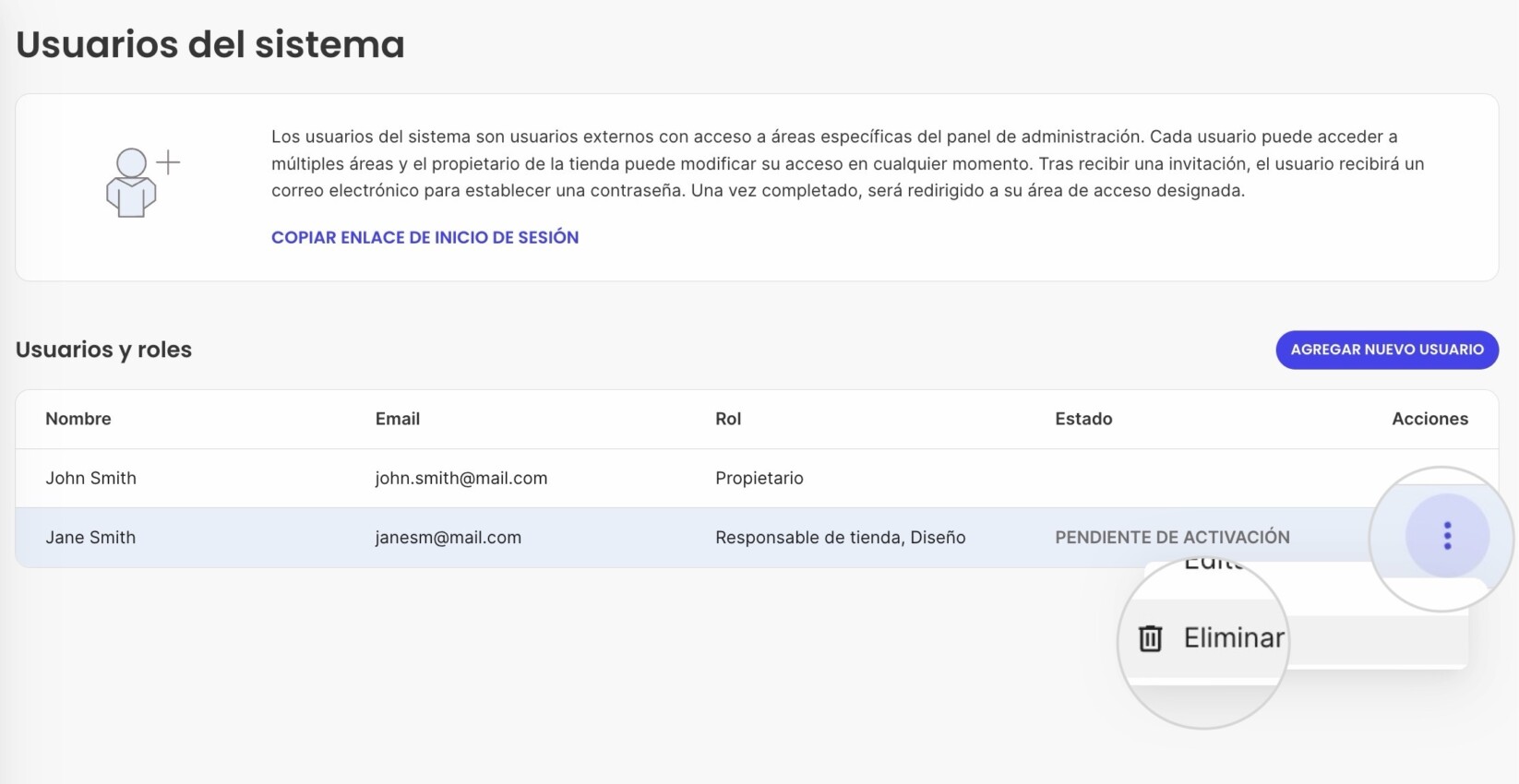Click the Responsable de tienda, Diseño role cell
The height and width of the screenshot is (784, 1519).
click(x=841, y=537)
